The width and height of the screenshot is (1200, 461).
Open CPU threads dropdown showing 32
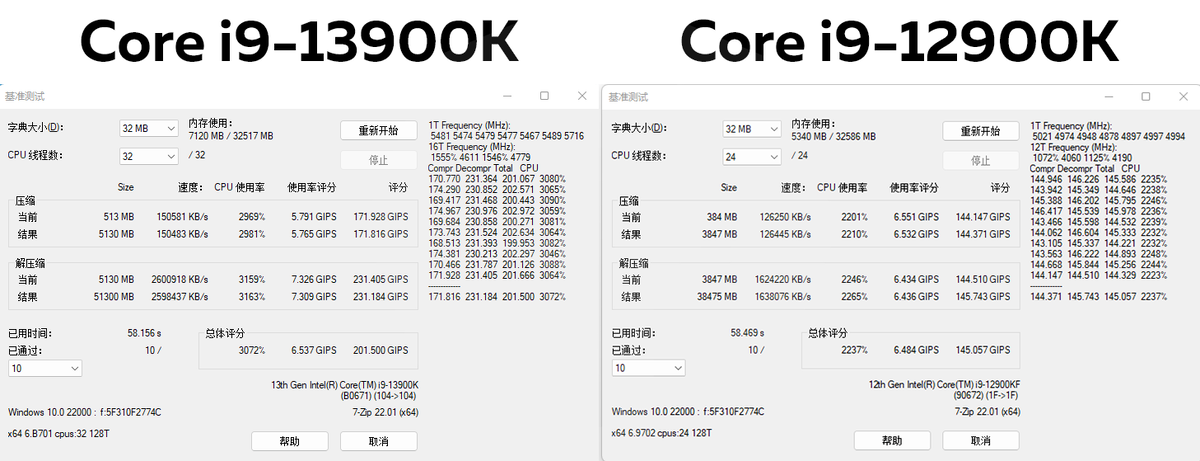click(x=148, y=155)
